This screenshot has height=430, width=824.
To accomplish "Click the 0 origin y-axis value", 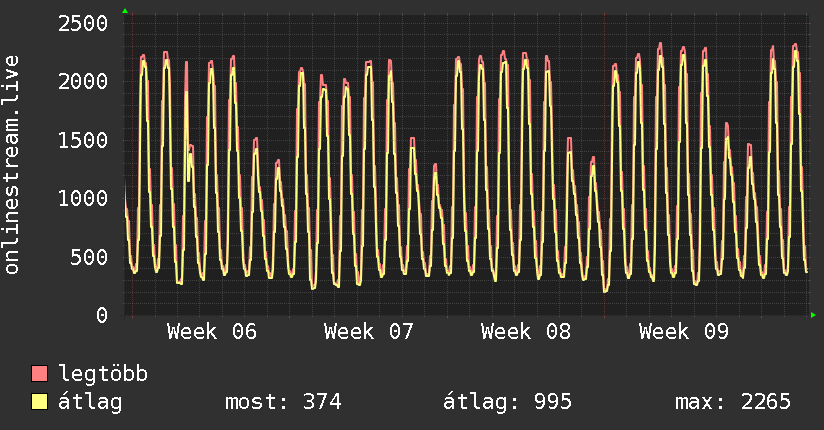I will 101,315.
